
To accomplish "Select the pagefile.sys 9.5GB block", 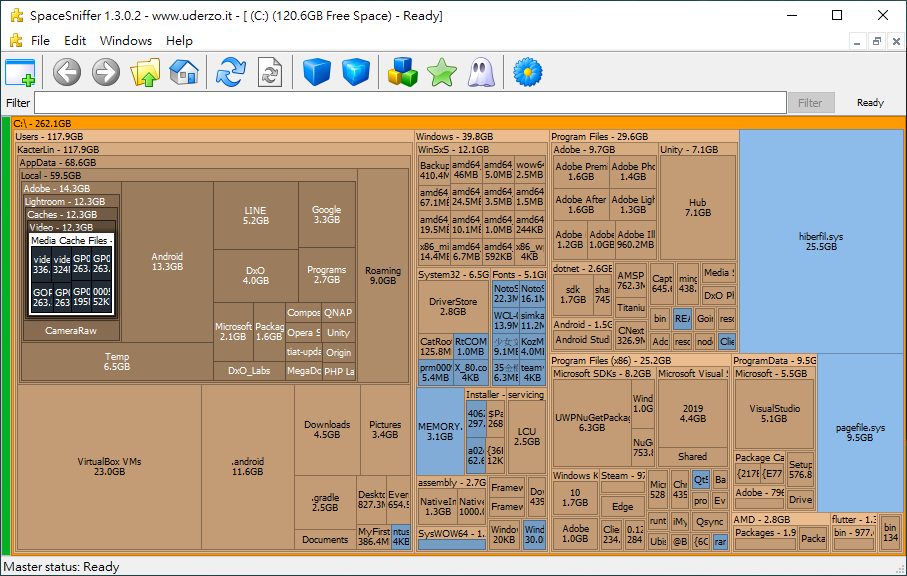I will pyautogui.click(x=860, y=431).
